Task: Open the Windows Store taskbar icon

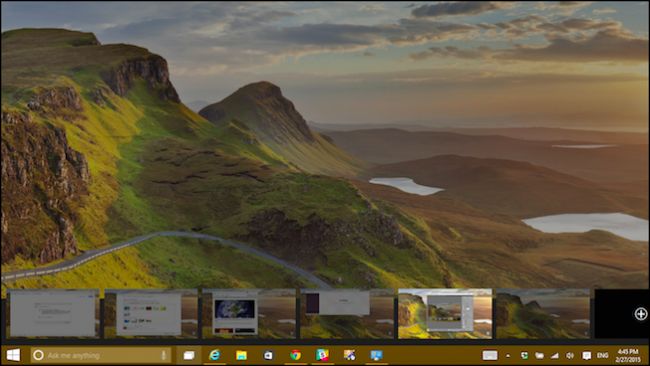Action: pyautogui.click(x=268, y=355)
